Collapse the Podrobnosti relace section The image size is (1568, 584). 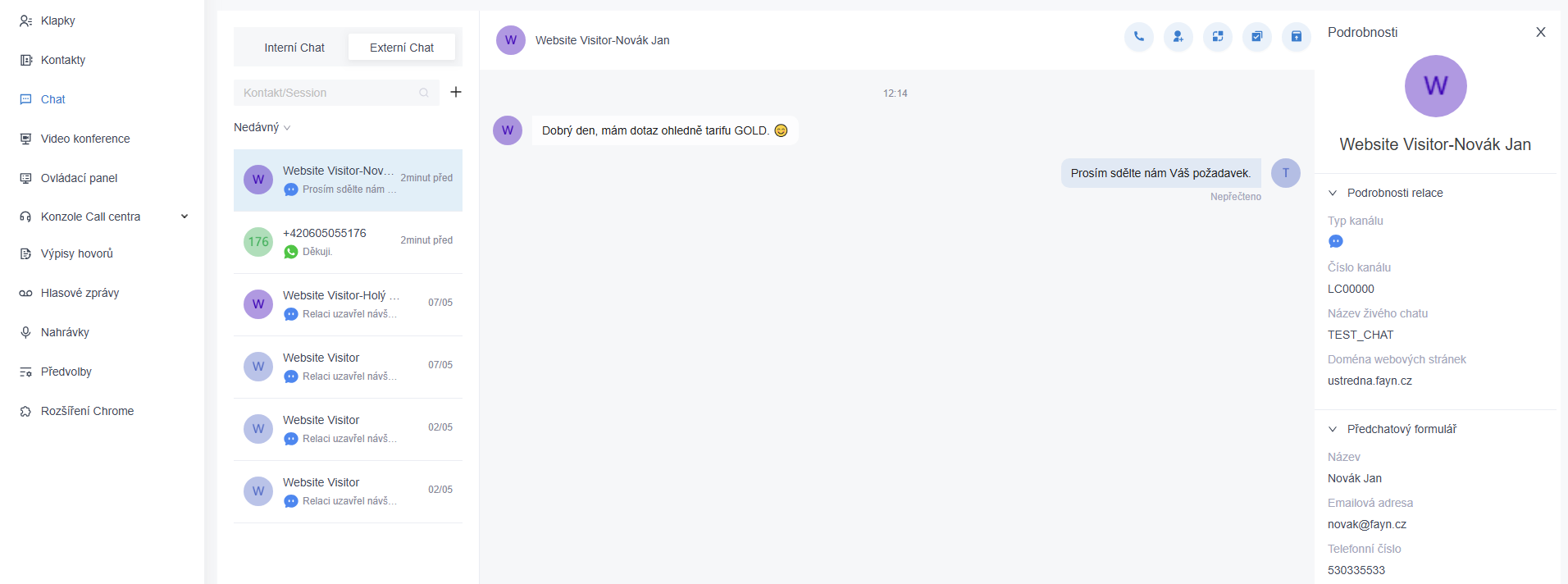point(1333,193)
